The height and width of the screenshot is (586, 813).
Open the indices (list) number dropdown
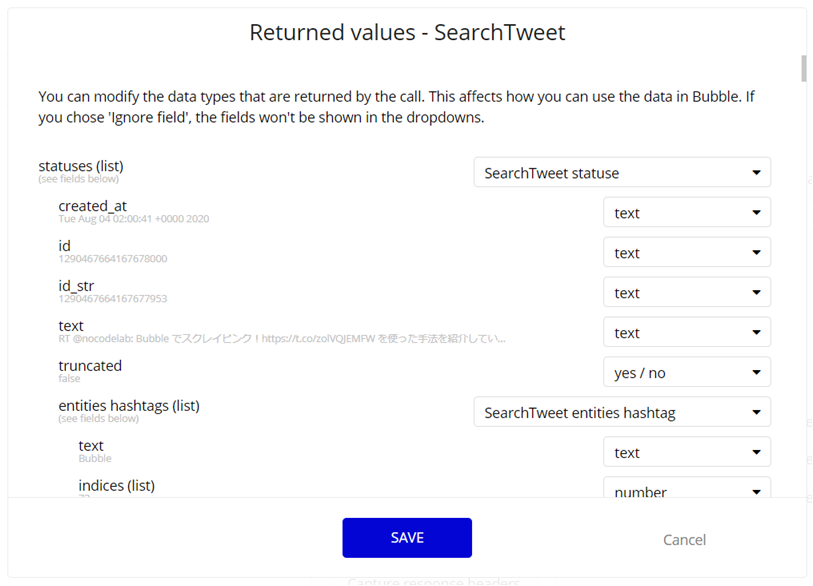point(686,487)
